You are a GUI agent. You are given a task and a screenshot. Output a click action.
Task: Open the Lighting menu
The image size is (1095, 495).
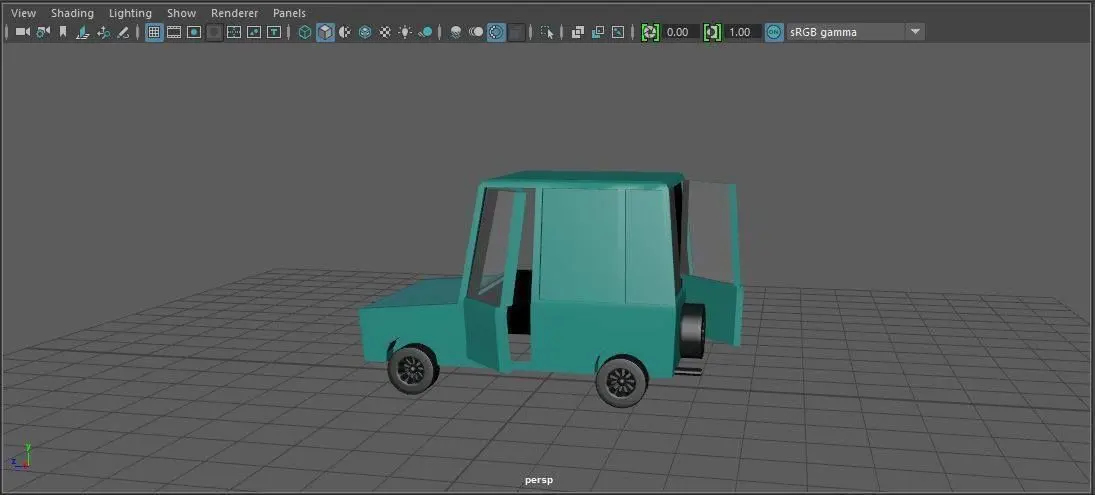[130, 13]
